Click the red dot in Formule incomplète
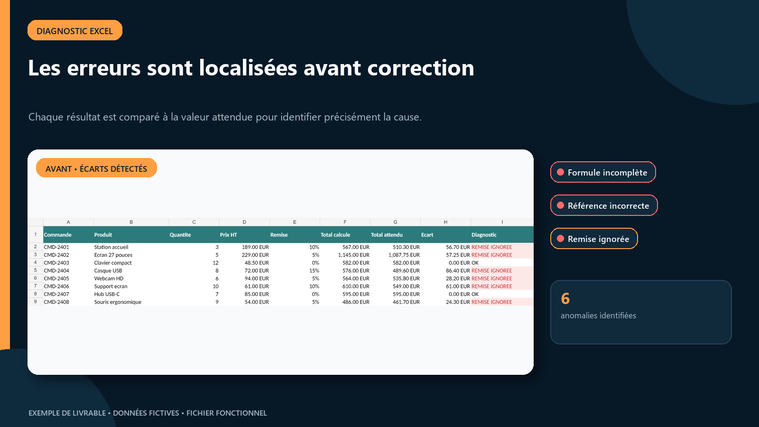 [561, 172]
